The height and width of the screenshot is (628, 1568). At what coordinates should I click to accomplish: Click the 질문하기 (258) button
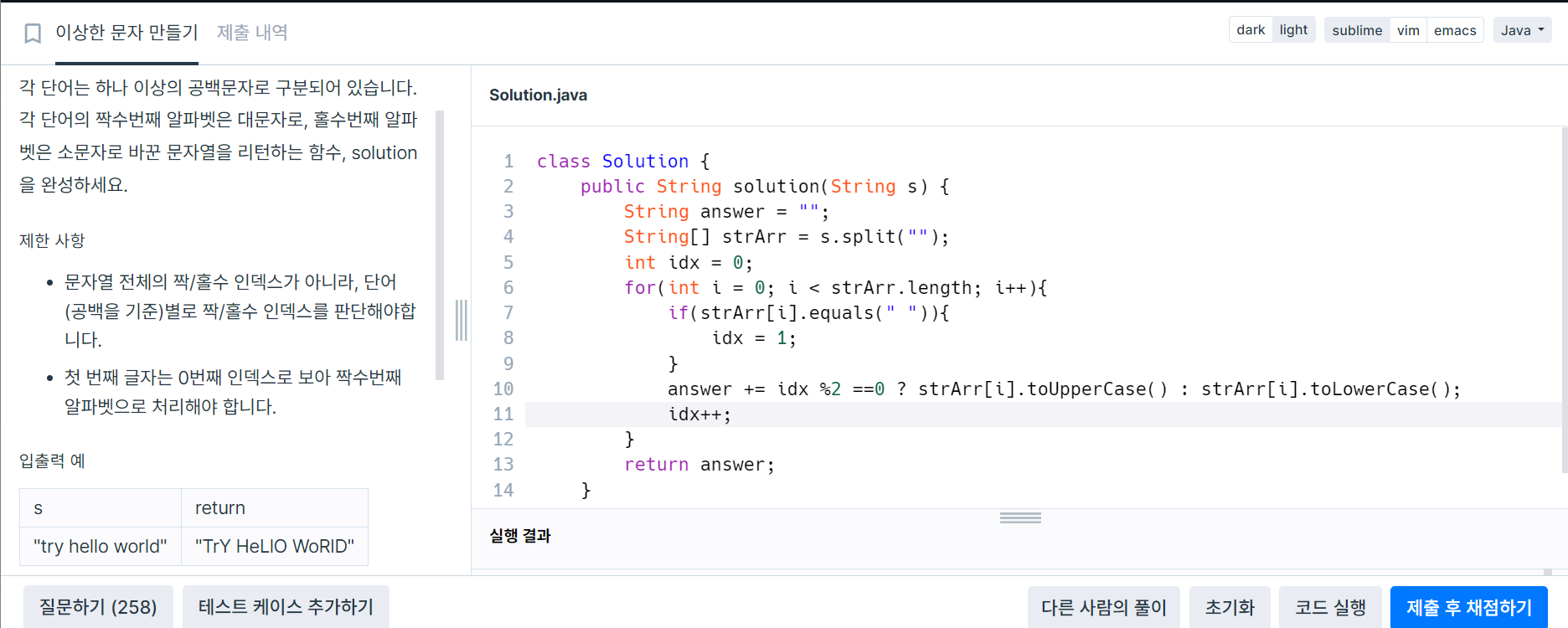click(98, 607)
